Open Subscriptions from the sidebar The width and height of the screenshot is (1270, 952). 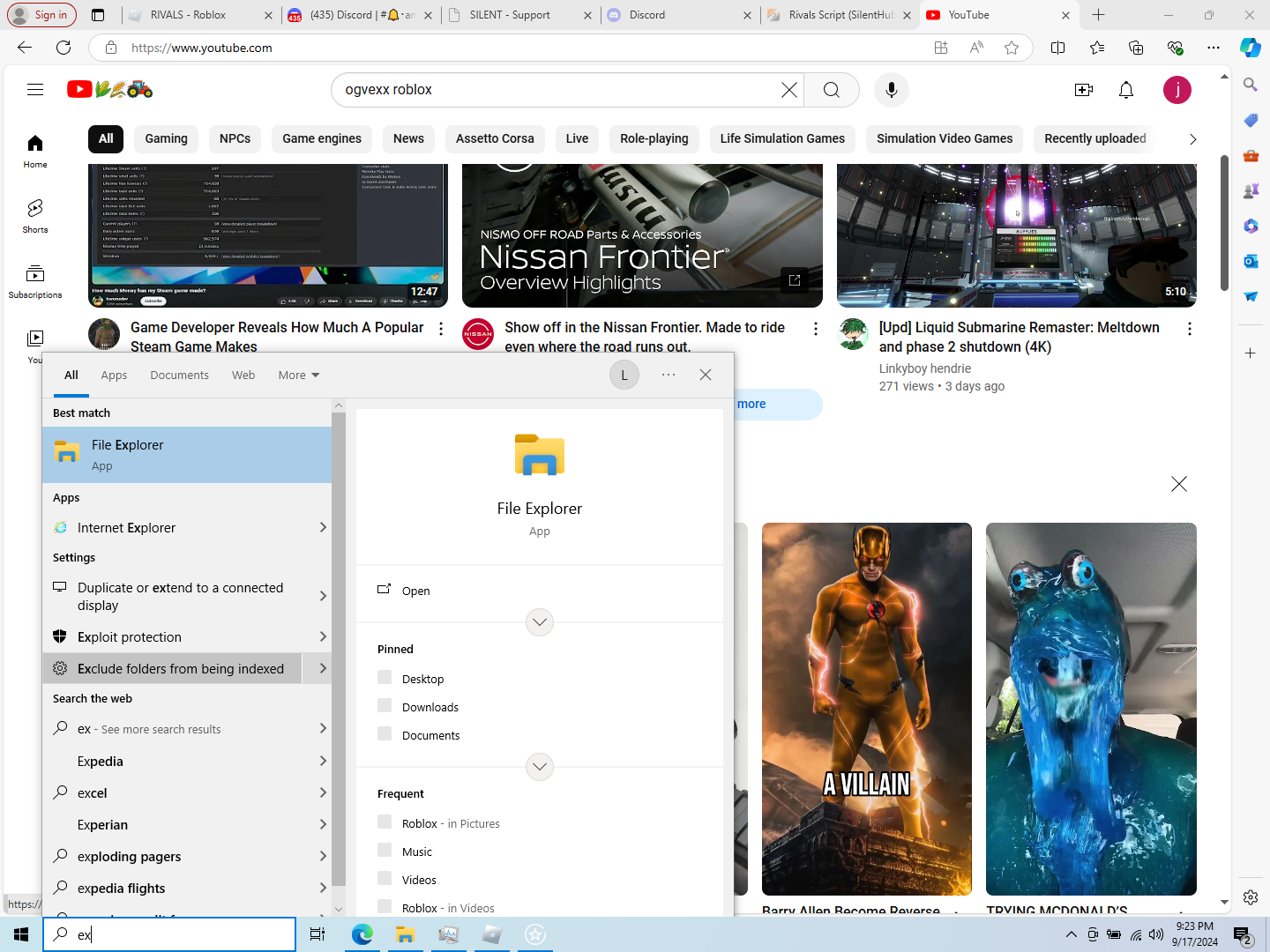coord(35,281)
